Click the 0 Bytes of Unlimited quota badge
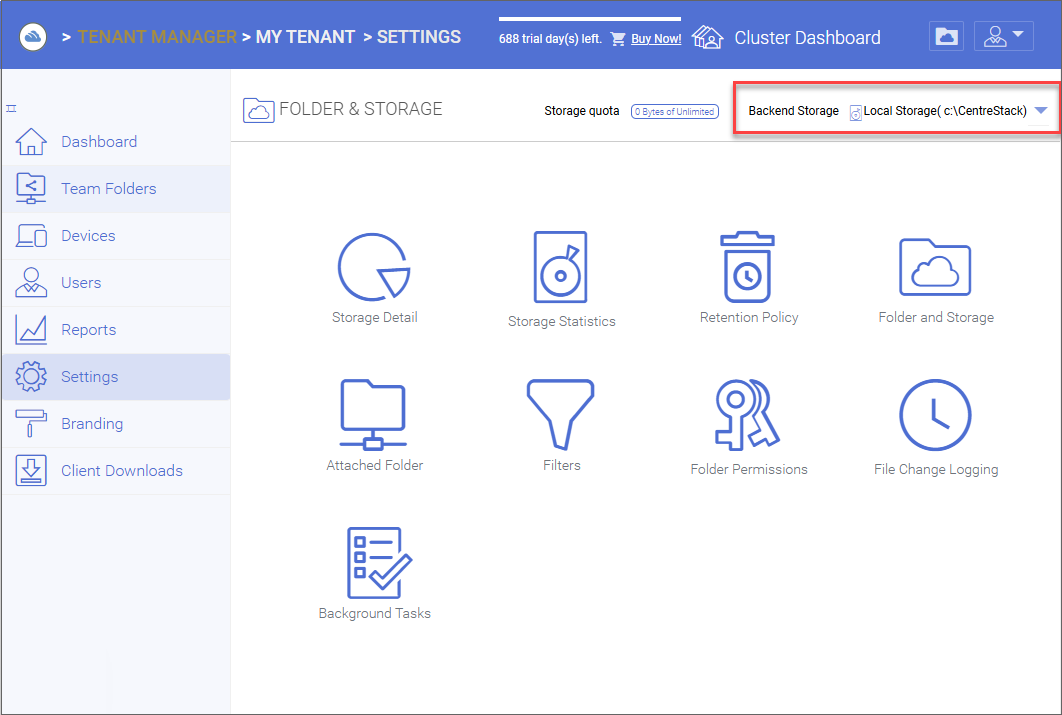 click(x=675, y=111)
